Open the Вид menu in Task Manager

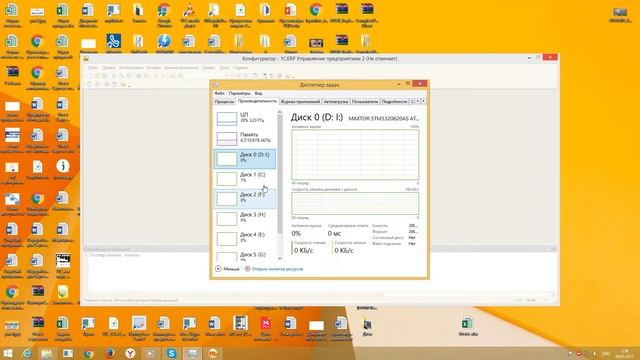[258, 93]
